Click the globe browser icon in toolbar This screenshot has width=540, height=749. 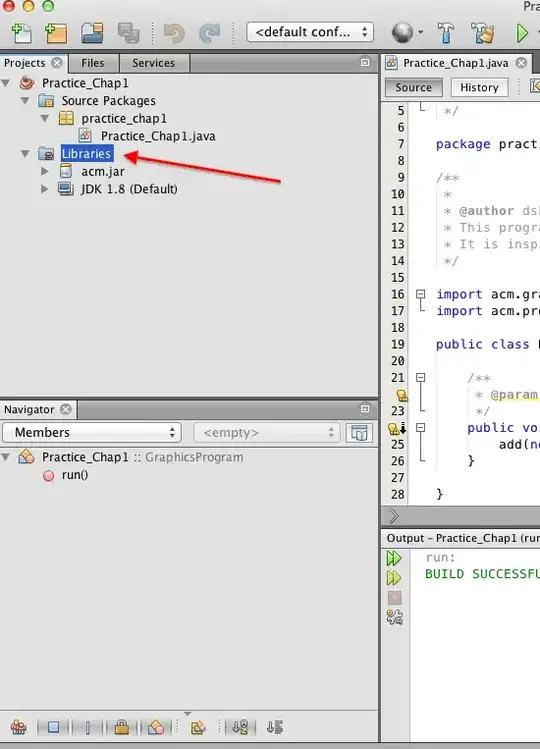pos(402,33)
